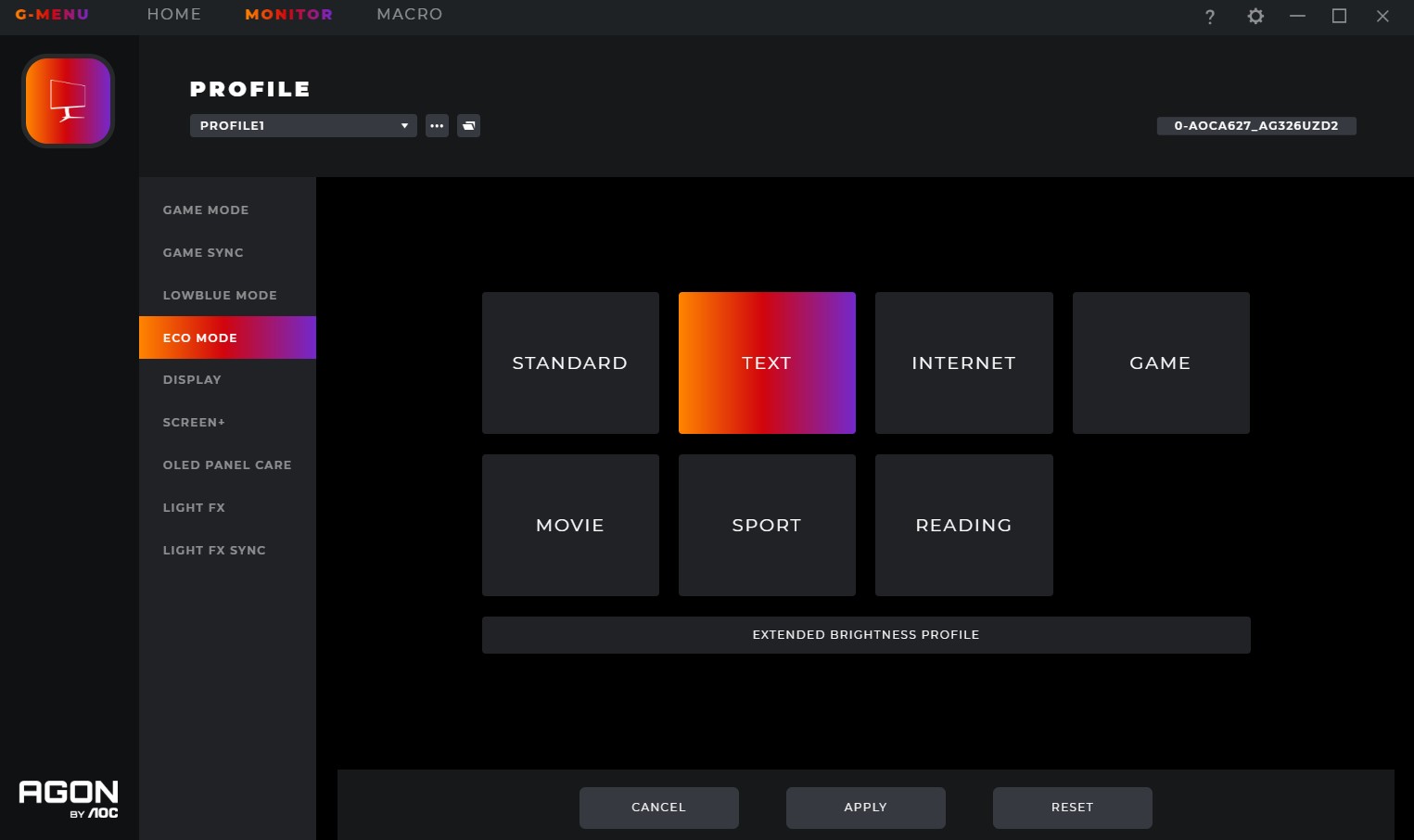Image resolution: width=1414 pixels, height=840 pixels.
Task: Click the monitor logo icon in the sidebar
Action: tap(68, 101)
